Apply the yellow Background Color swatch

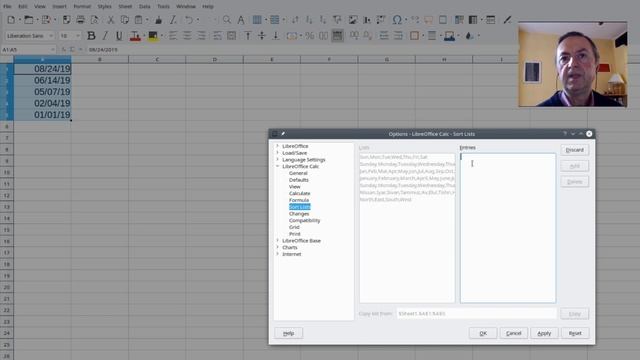click(x=153, y=36)
